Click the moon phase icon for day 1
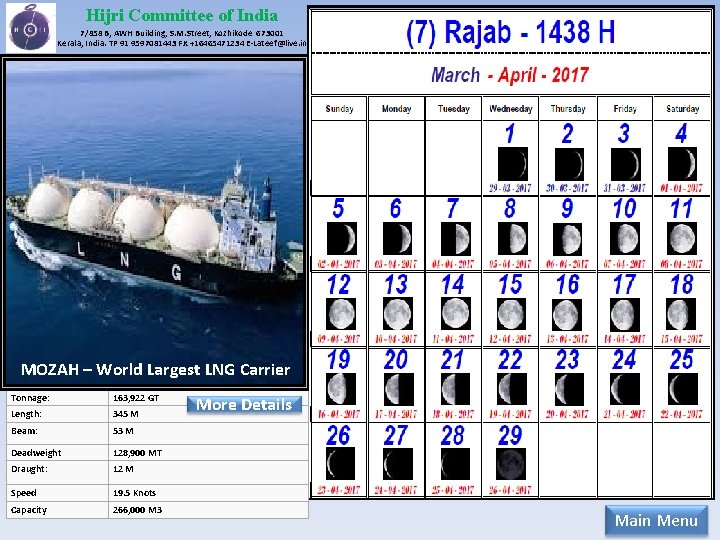This screenshot has height=540, width=720. (512, 164)
